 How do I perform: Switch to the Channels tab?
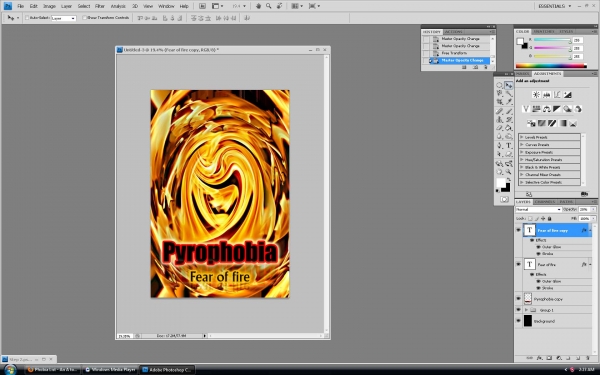545,202
